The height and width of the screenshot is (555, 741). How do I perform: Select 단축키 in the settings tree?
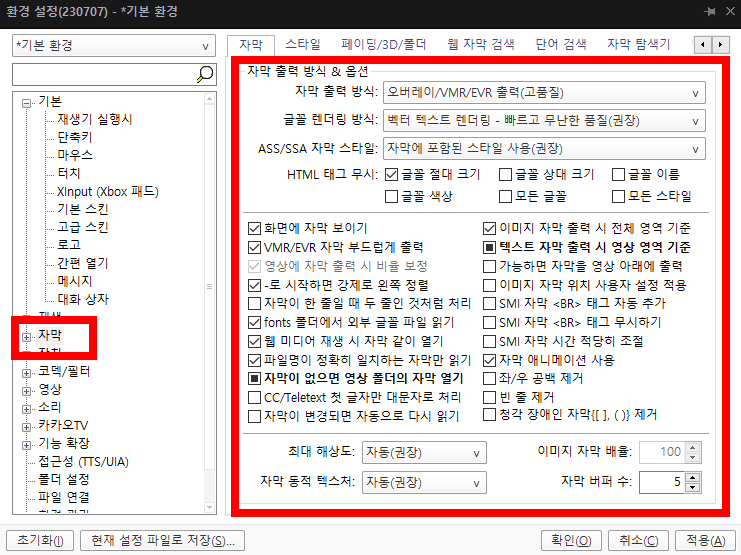75,138
